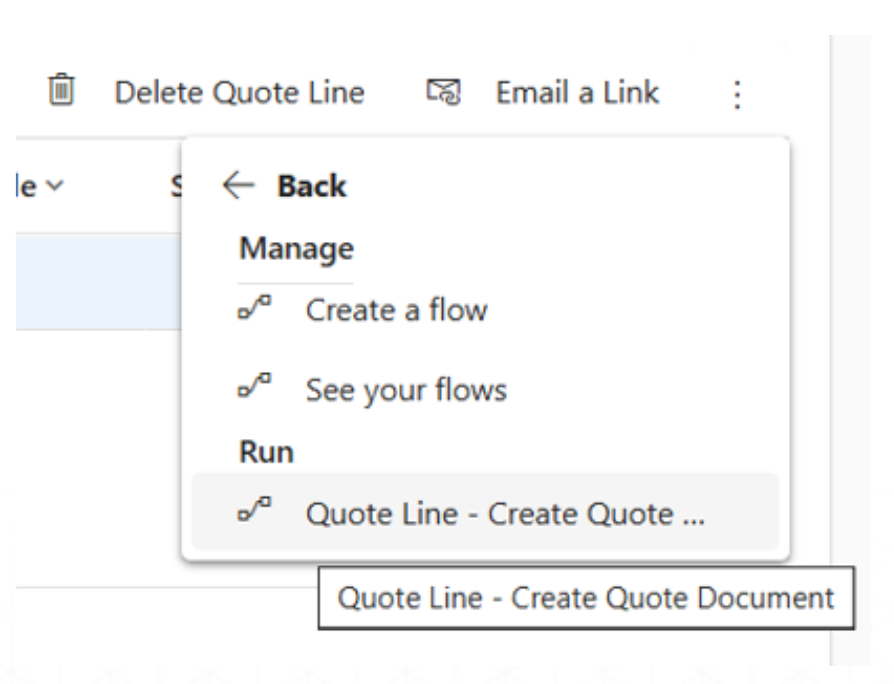Image resolution: width=894 pixels, height=684 pixels.
Task: Run Quote Line - Create Quote flow
Action: tap(504, 514)
